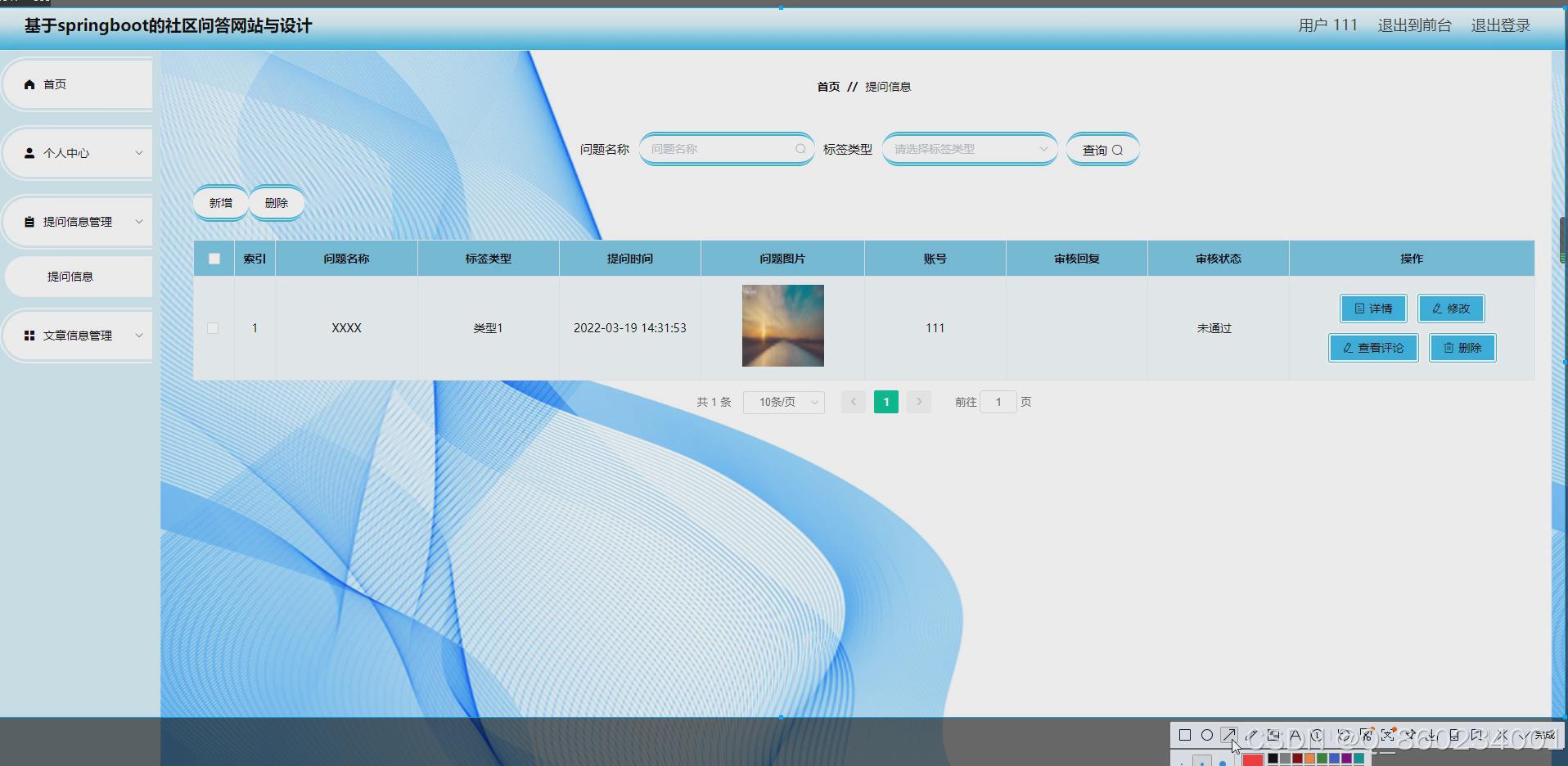This screenshot has height=766, width=1568.
Task: Click the pin screenshot icon
Action: [1411, 735]
